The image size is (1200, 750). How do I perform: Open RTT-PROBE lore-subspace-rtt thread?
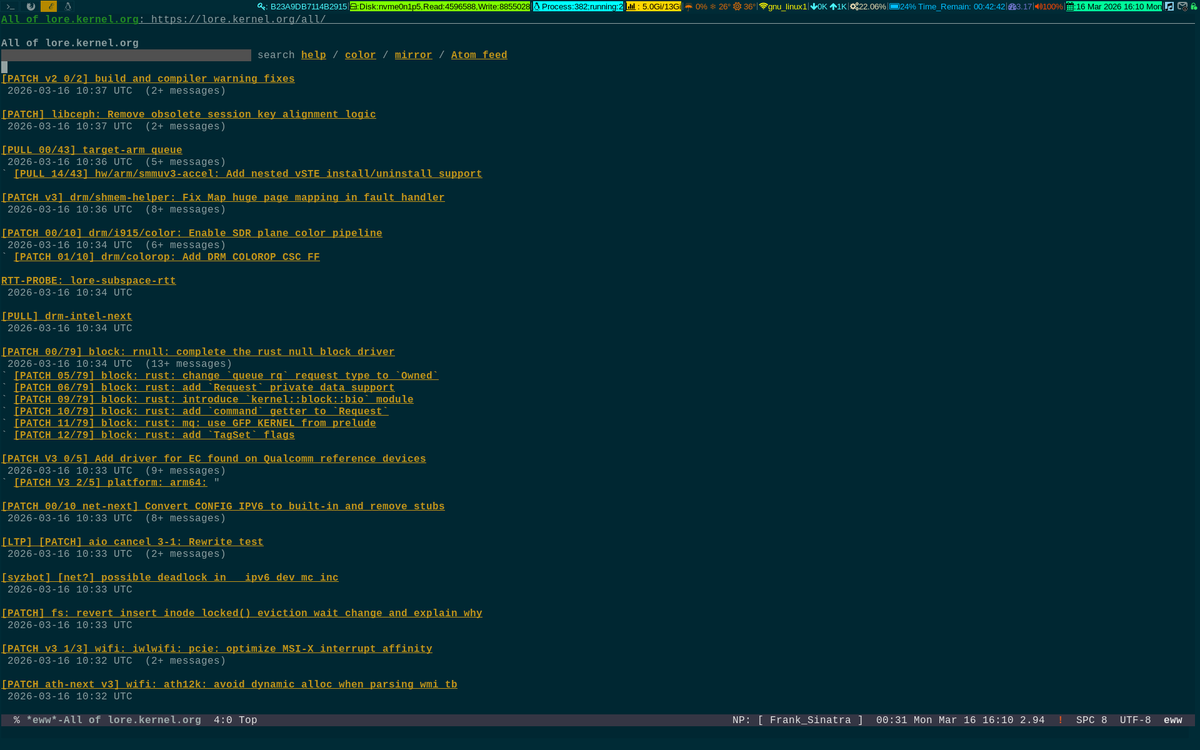[x=88, y=281]
